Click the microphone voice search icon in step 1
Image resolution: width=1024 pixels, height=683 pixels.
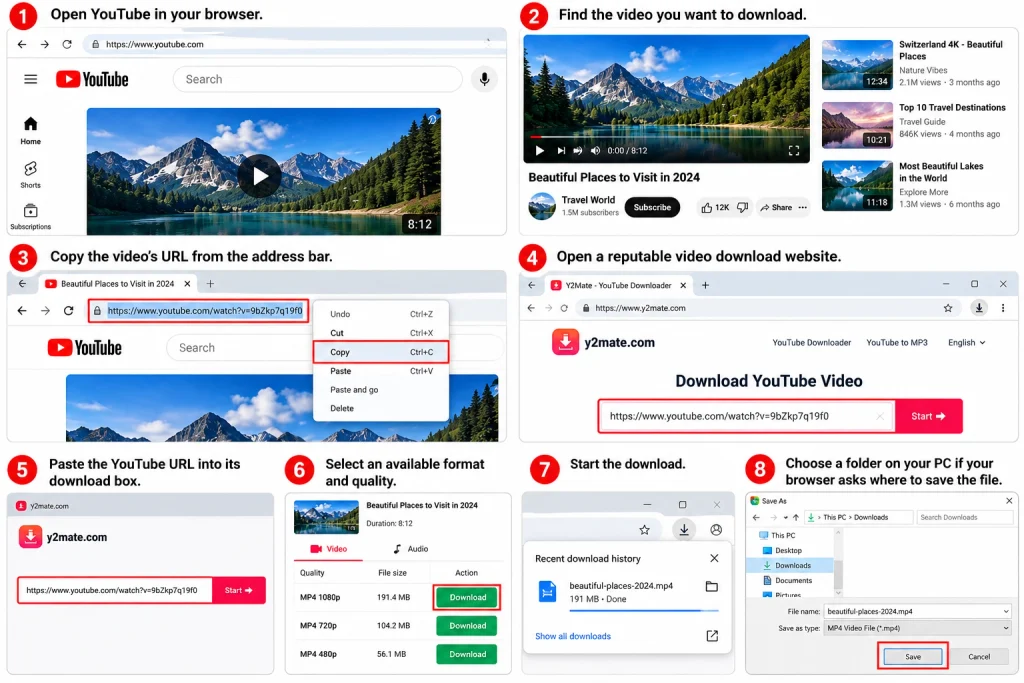484,79
